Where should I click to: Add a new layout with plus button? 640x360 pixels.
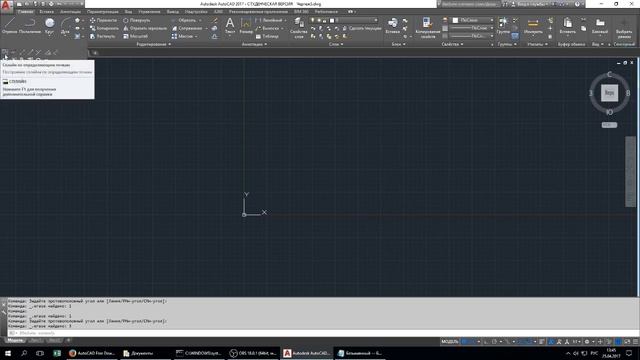pyautogui.click(x=68, y=340)
